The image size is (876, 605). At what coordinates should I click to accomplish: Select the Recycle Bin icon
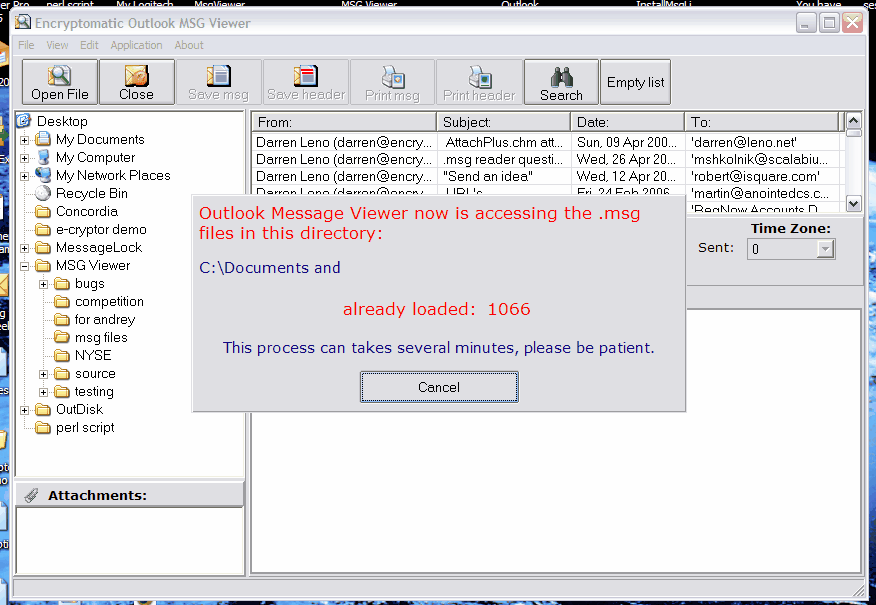click(x=43, y=193)
